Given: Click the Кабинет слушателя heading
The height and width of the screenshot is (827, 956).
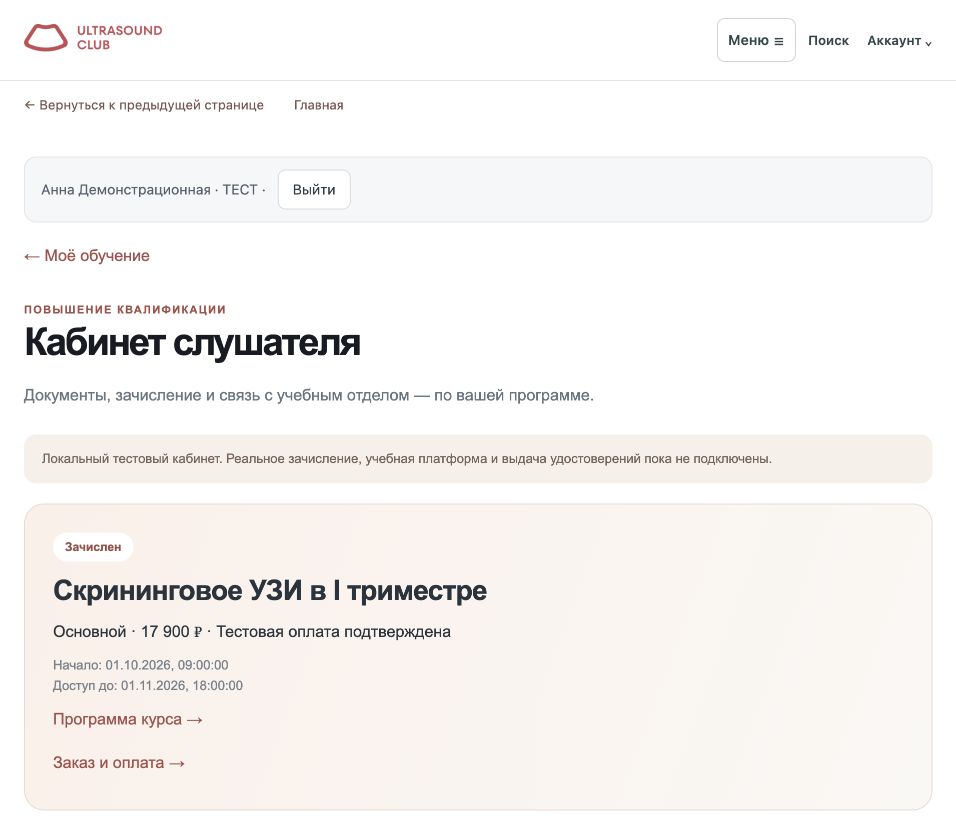Looking at the screenshot, I should tap(192, 342).
